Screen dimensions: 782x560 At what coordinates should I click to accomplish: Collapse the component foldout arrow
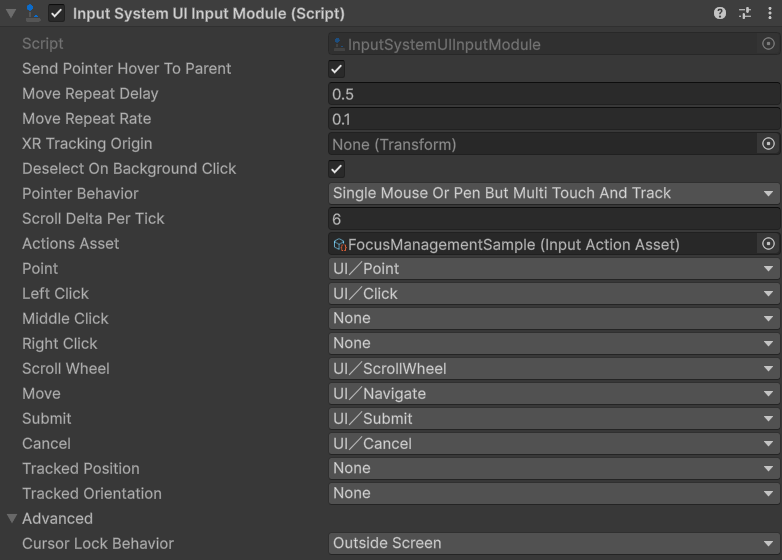pyautogui.click(x=11, y=13)
